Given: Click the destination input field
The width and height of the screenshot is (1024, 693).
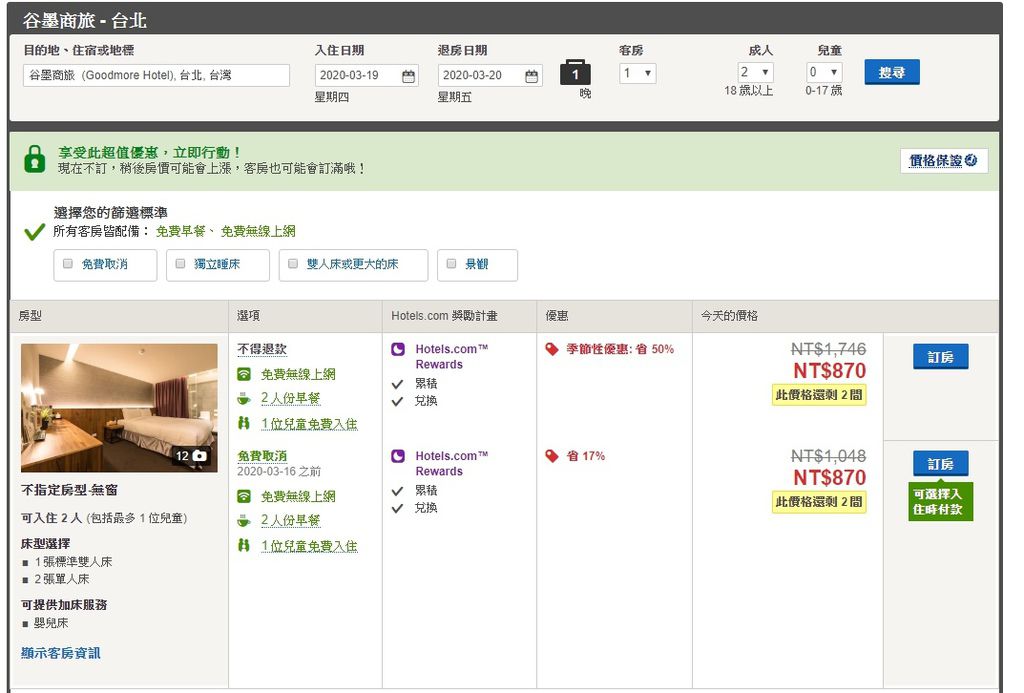Looking at the screenshot, I should [156, 75].
